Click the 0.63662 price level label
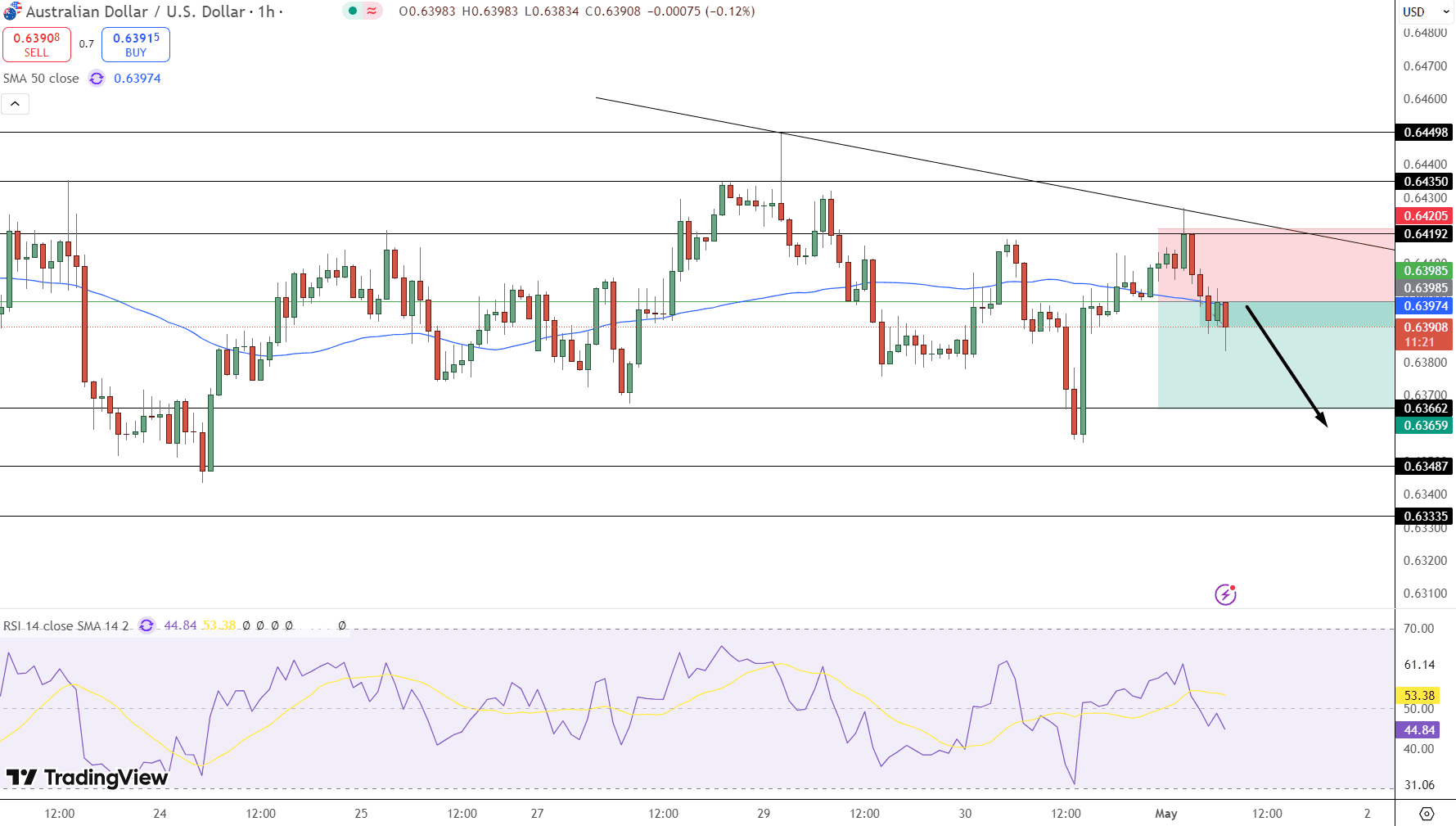This screenshot has height=826, width=1456. point(1425,408)
